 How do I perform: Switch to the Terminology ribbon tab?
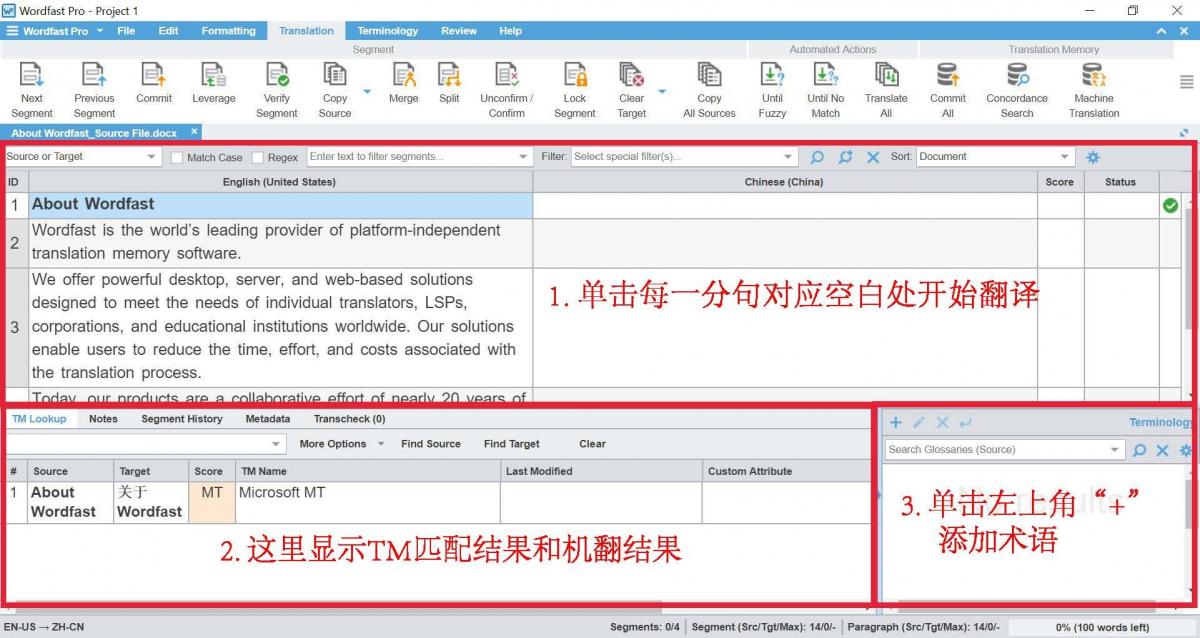coord(388,31)
